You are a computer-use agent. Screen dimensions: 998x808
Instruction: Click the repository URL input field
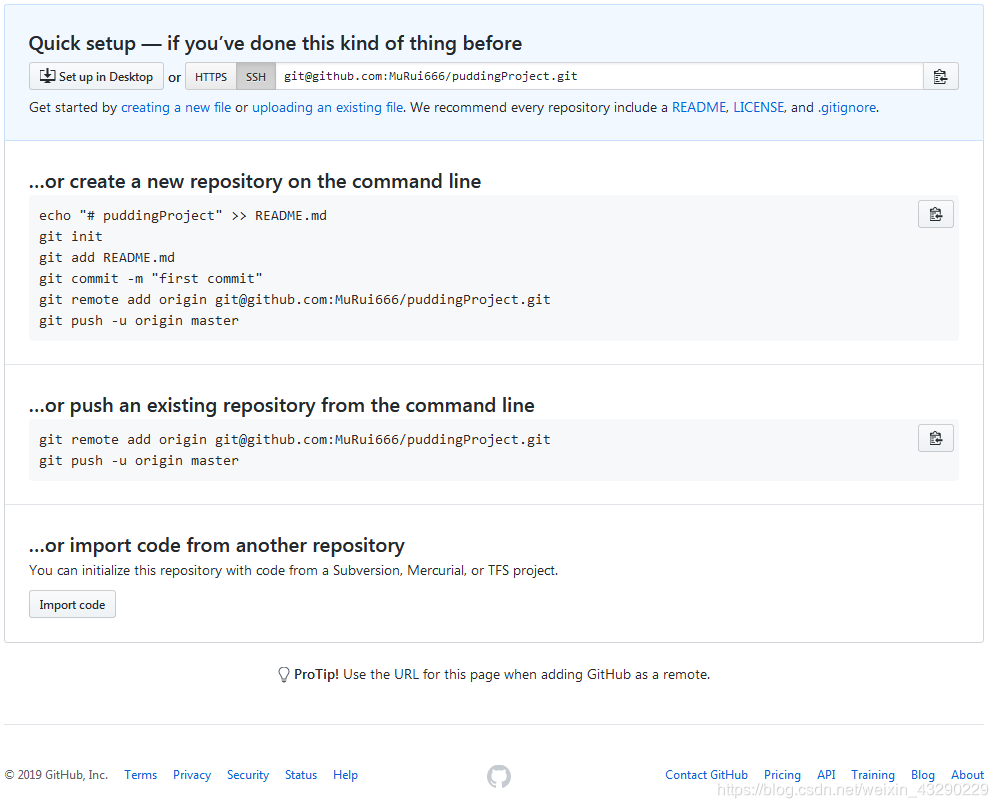599,76
